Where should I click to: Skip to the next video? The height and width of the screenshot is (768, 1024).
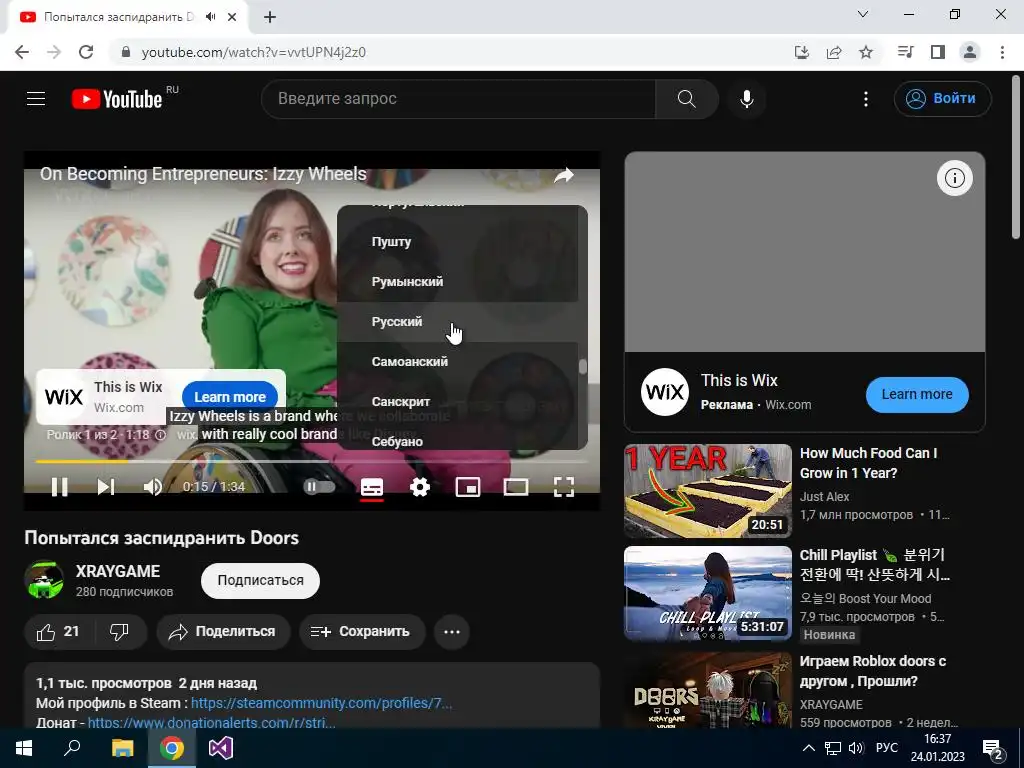point(106,487)
